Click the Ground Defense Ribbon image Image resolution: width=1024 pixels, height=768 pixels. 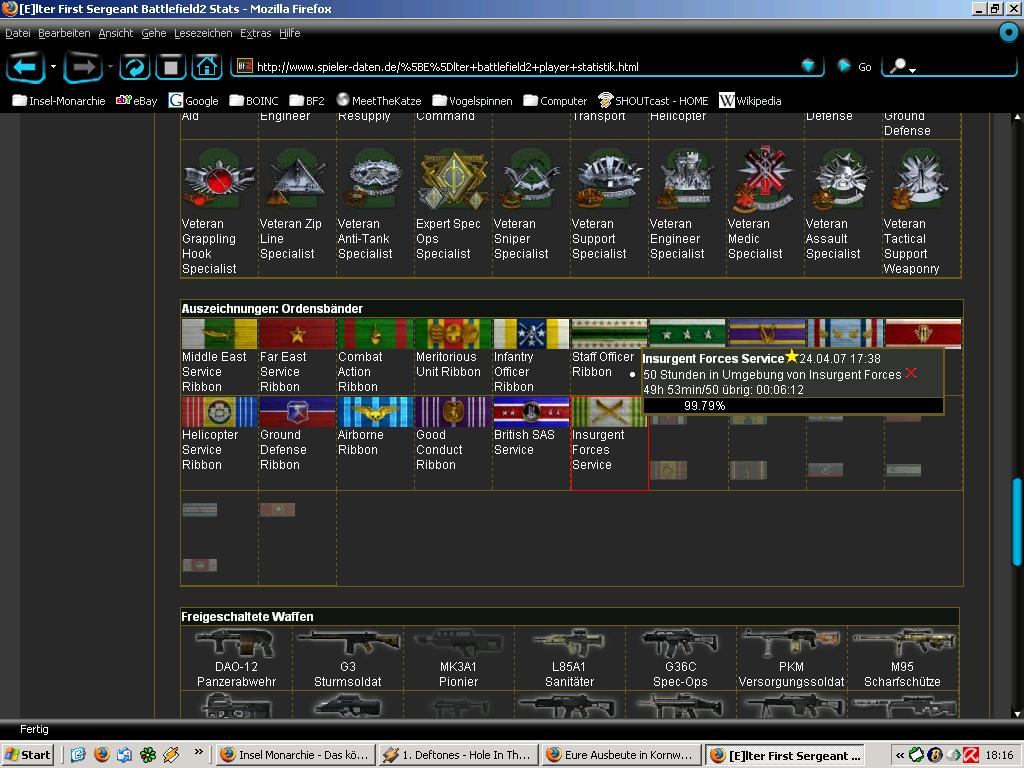pyautogui.click(x=297, y=411)
